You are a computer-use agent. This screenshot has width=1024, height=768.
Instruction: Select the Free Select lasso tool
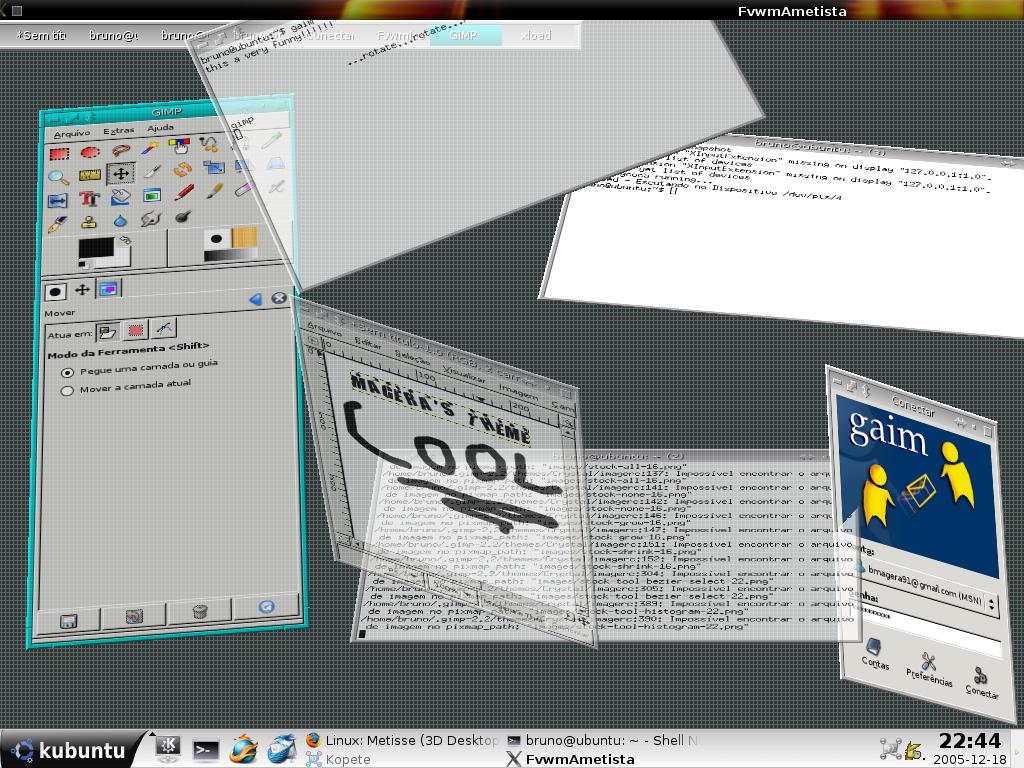pos(121,151)
